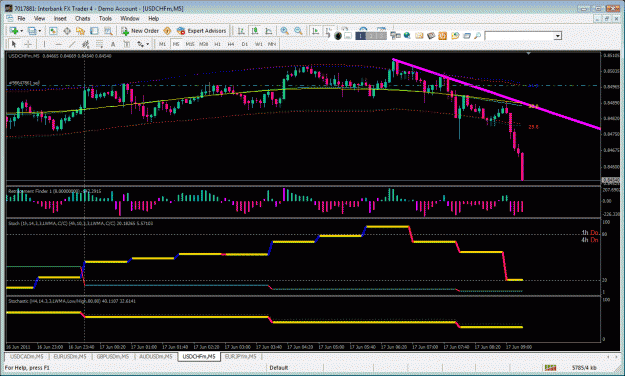Select the Crosshair tool
The image size is (625, 376).
click(28, 44)
